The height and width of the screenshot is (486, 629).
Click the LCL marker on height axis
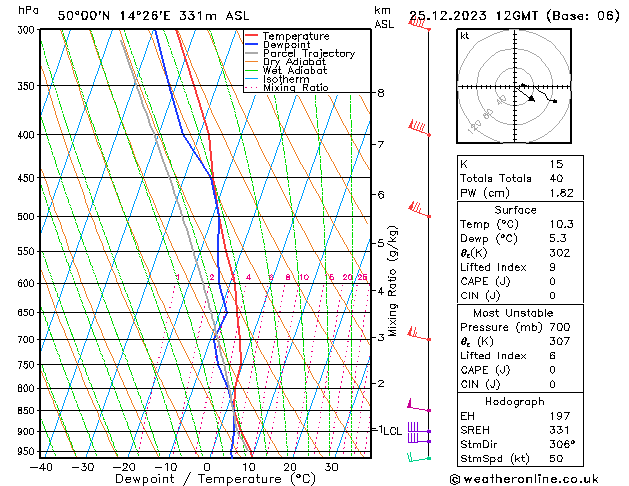(x=391, y=431)
